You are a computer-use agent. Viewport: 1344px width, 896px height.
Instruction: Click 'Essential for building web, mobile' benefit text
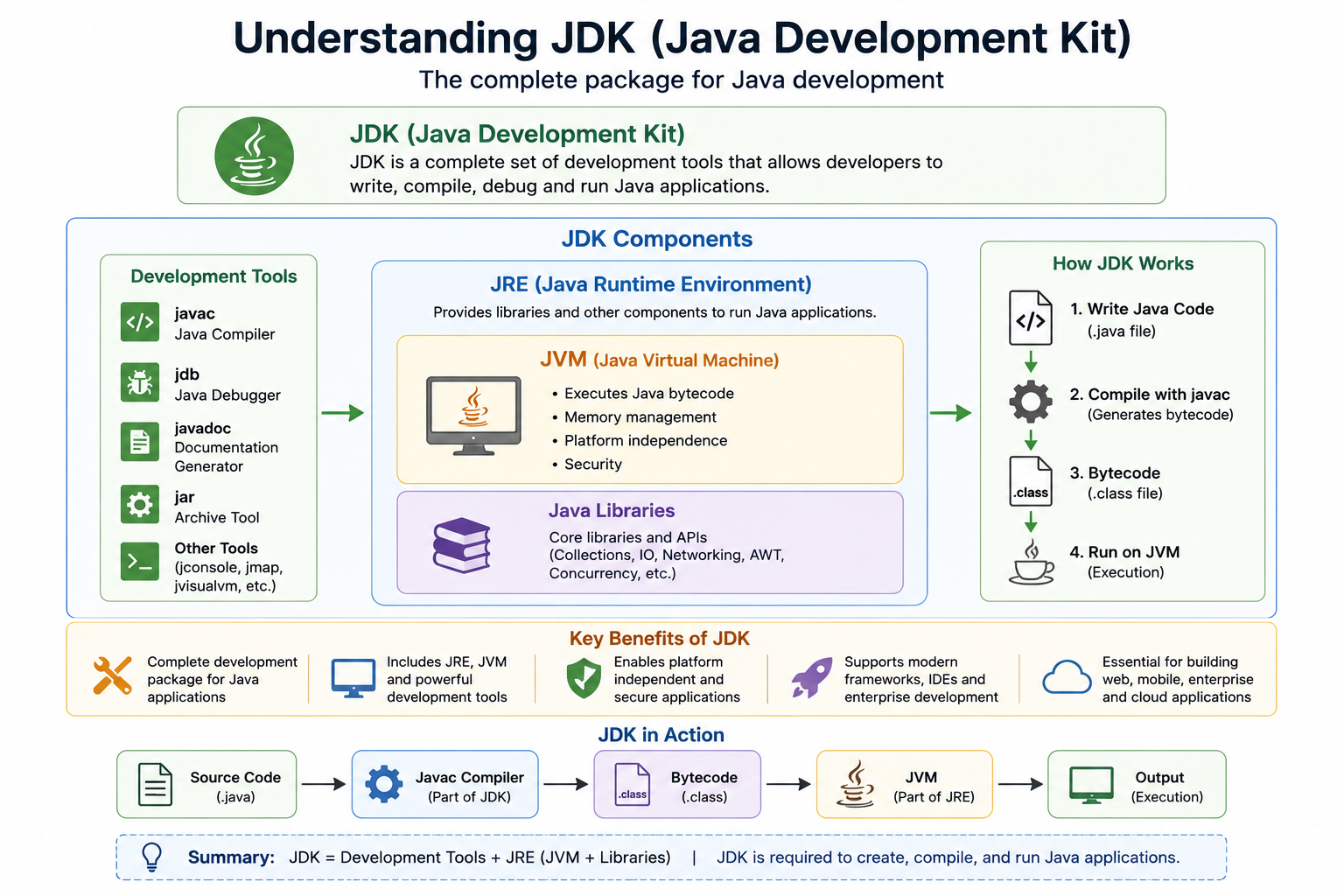[1177, 679]
